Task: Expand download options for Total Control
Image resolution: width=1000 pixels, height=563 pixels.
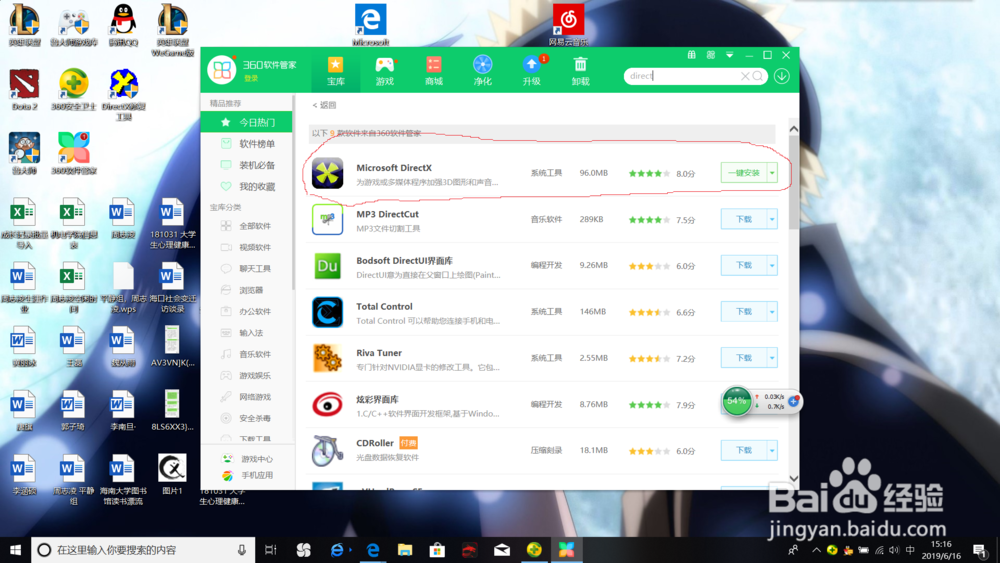Action: (x=772, y=312)
